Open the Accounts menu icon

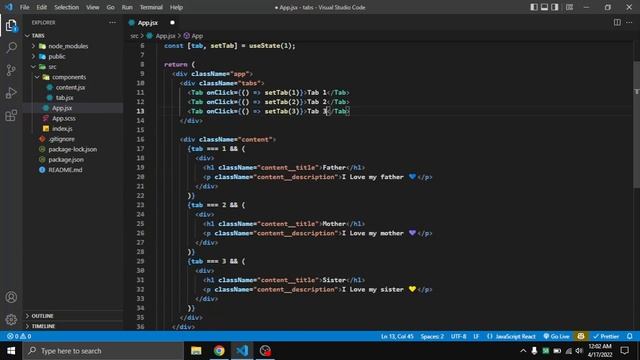tap(11, 297)
